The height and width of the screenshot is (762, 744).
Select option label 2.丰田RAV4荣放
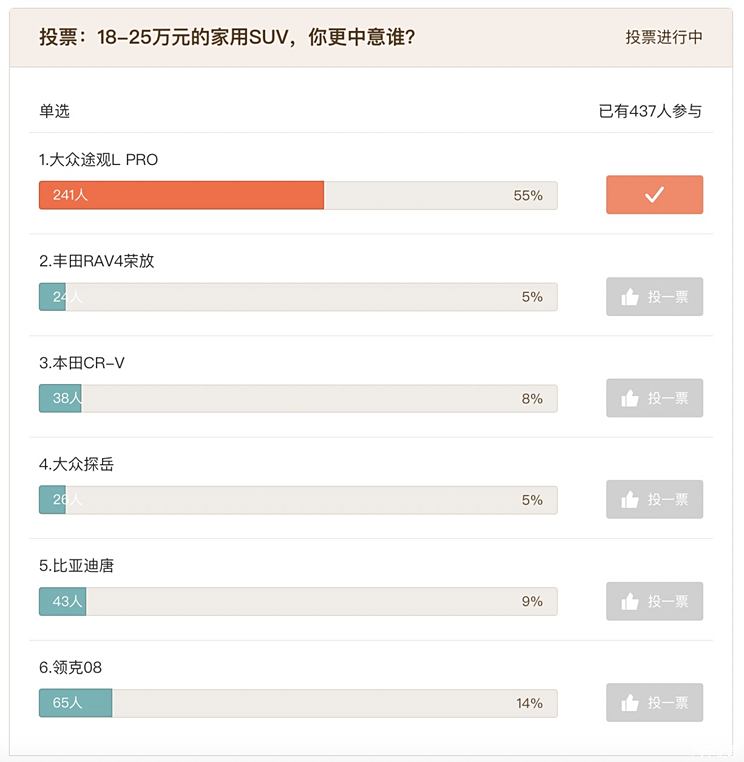96,261
